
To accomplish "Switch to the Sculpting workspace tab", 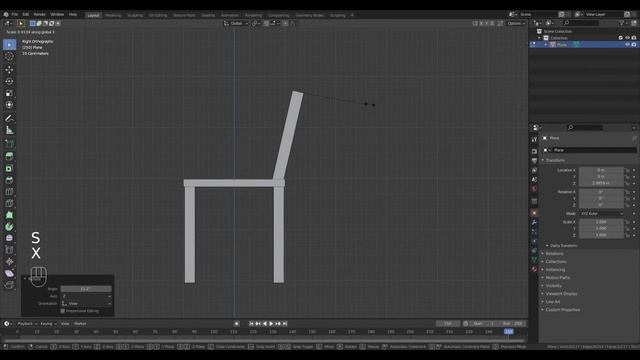I will 135,15.
